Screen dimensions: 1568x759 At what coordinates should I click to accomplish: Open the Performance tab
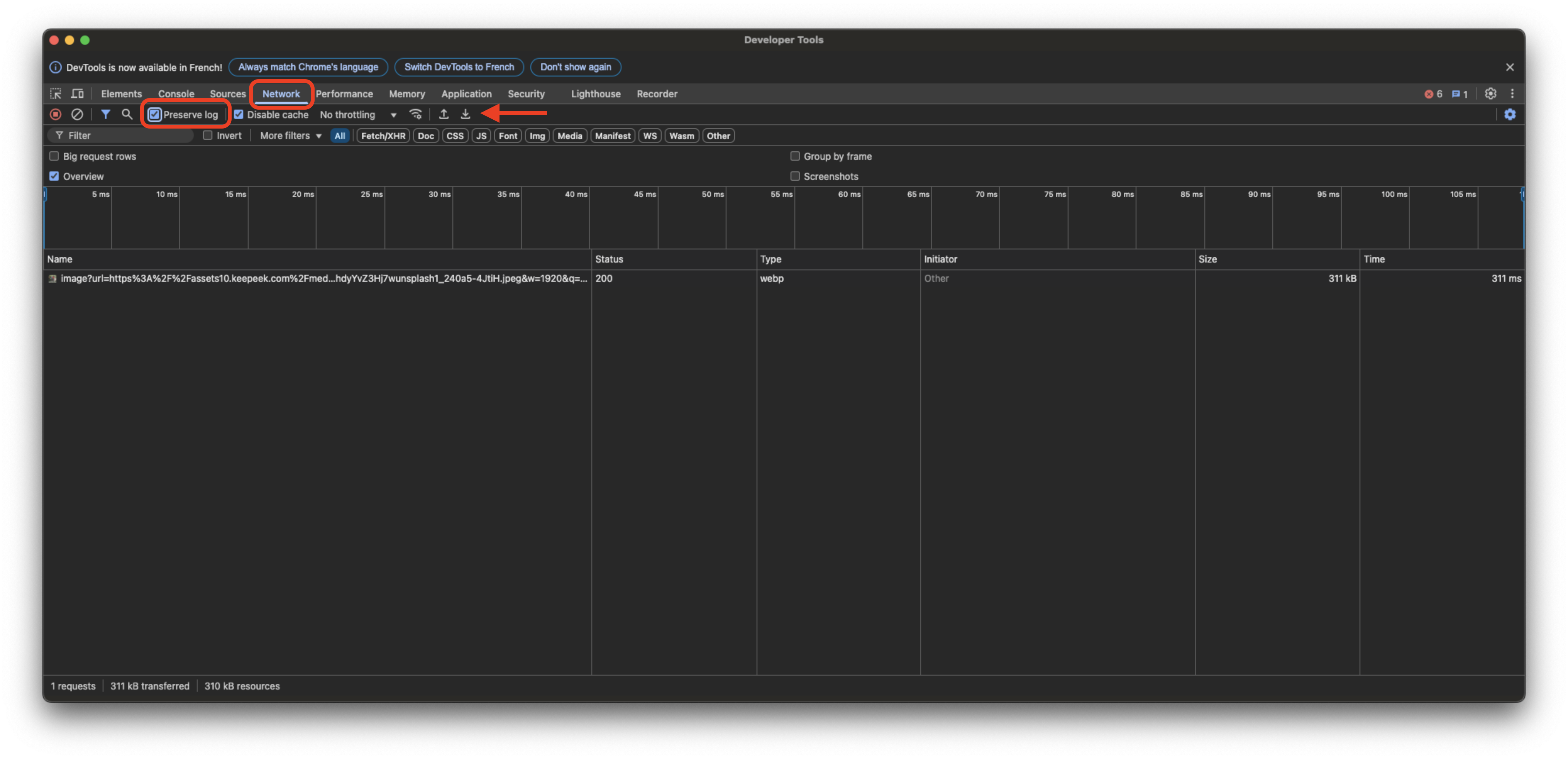[x=344, y=94]
